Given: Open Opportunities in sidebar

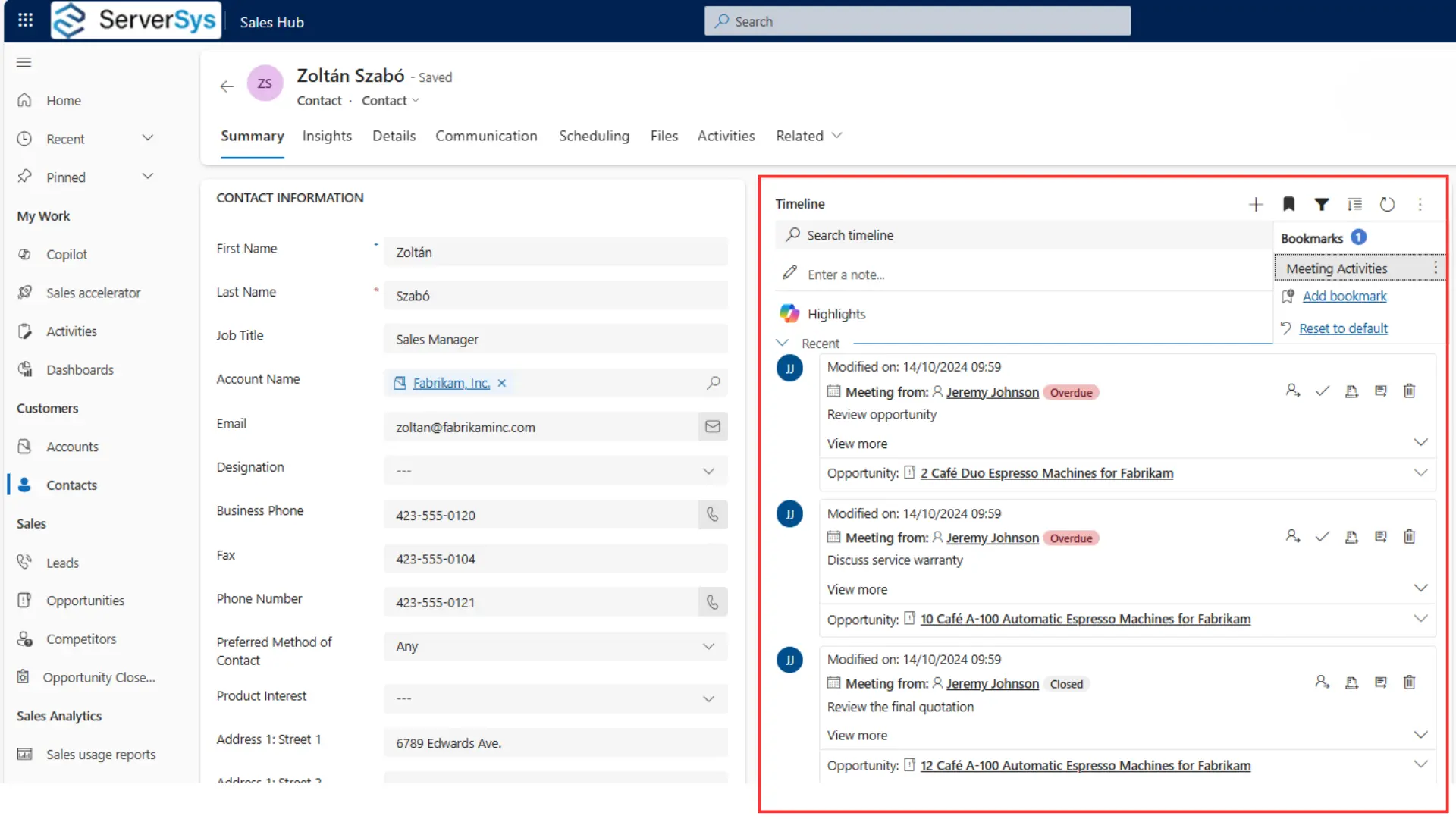Looking at the screenshot, I should point(85,601).
